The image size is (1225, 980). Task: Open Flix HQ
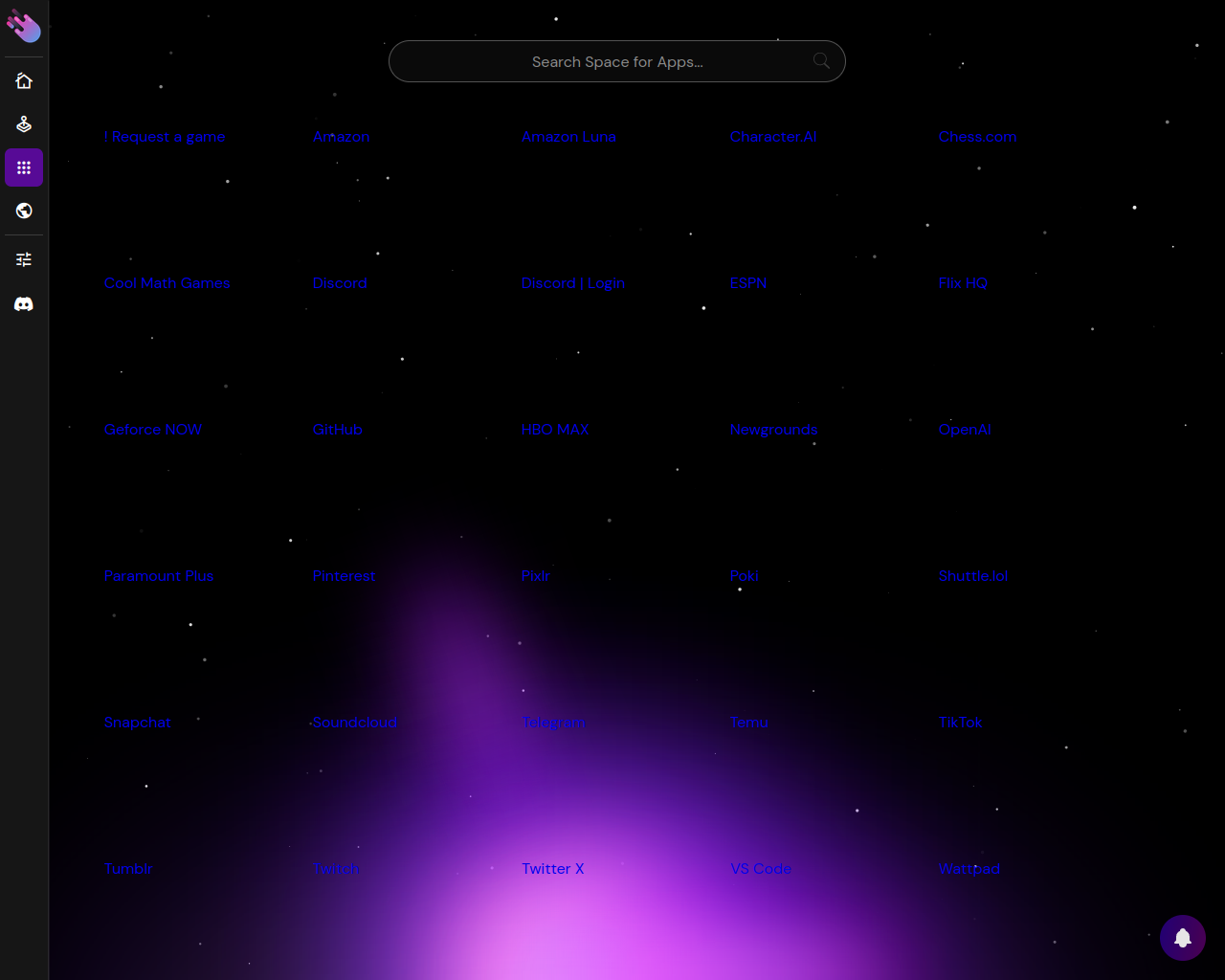click(963, 283)
